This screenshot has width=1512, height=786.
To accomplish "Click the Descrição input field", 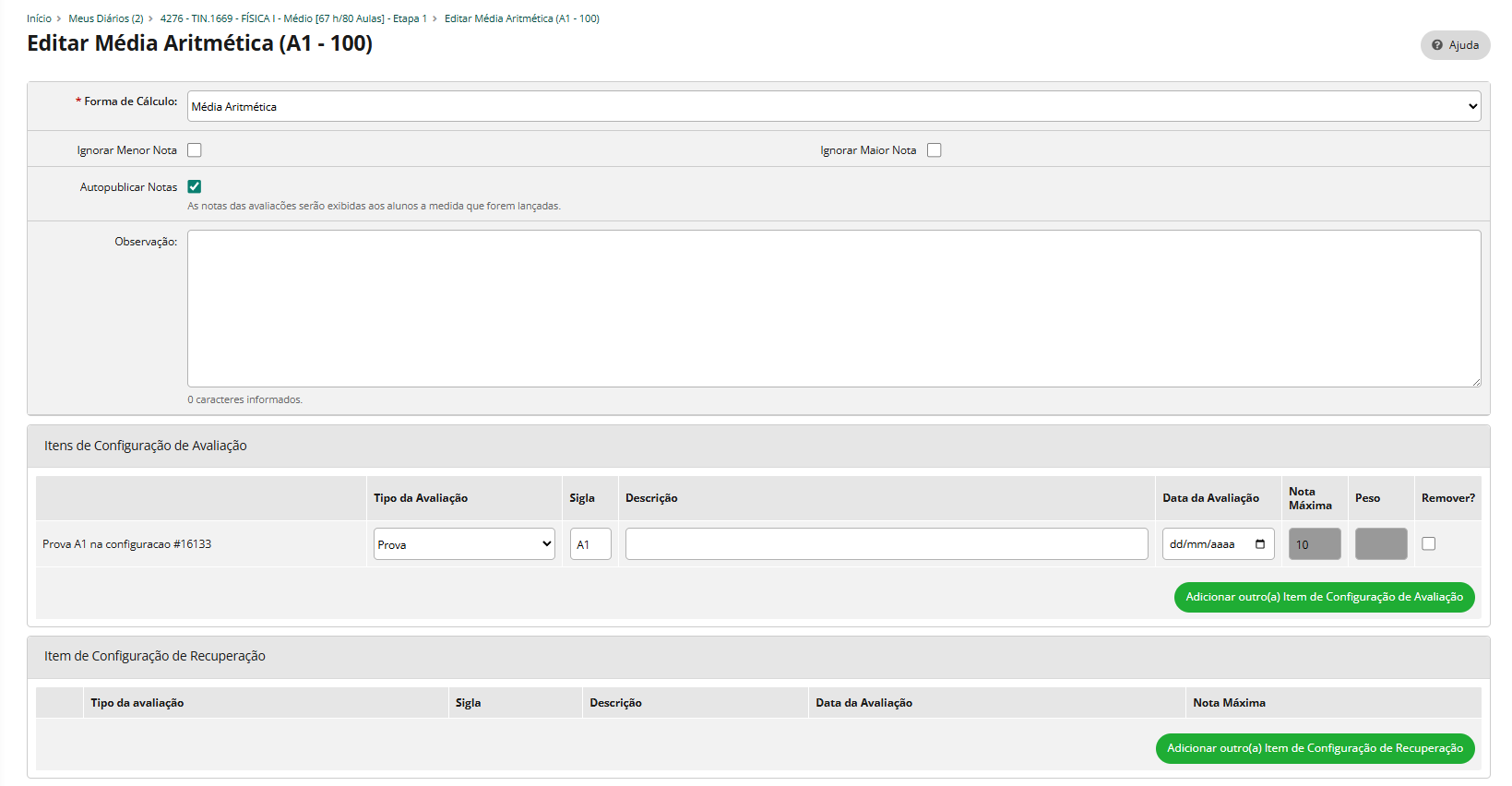I will [886, 544].
